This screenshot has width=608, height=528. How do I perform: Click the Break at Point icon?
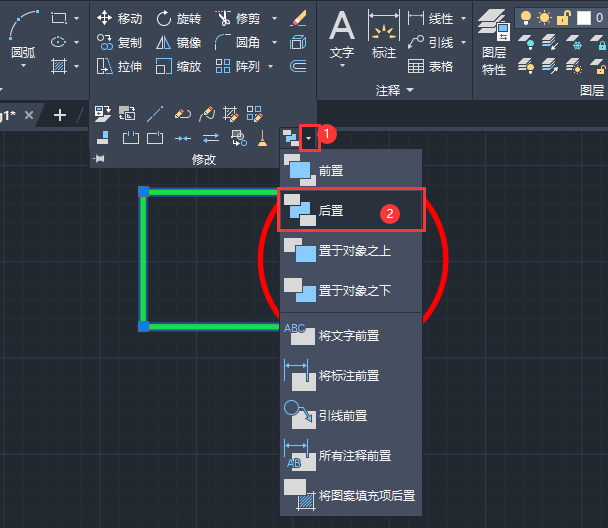click(x=155, y=138)
